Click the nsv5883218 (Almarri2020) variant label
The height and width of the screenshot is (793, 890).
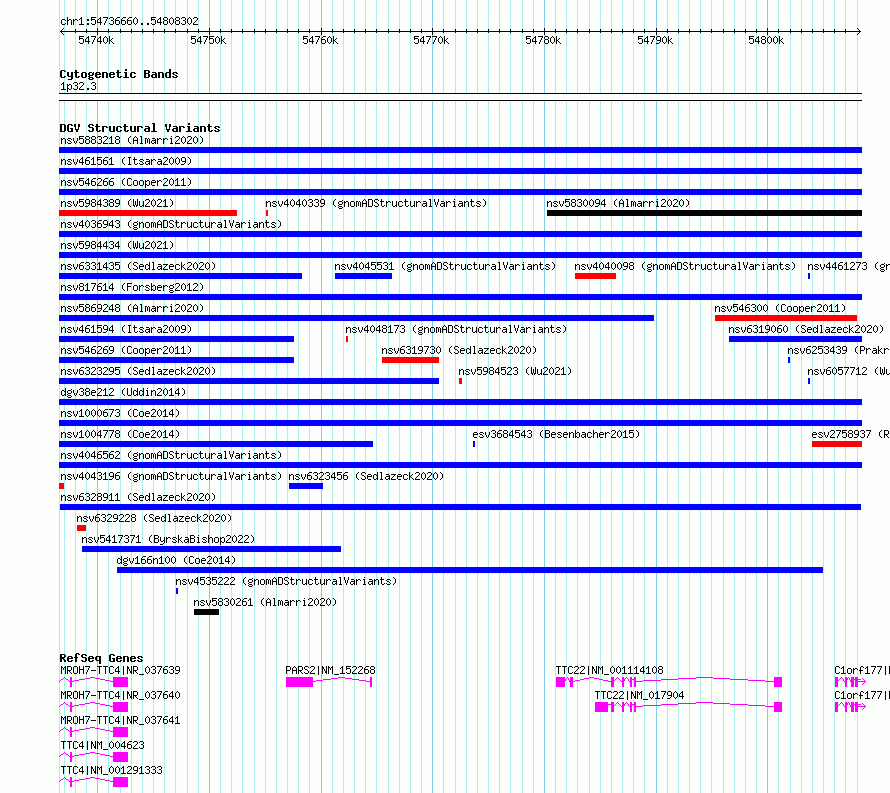(132, 140)
